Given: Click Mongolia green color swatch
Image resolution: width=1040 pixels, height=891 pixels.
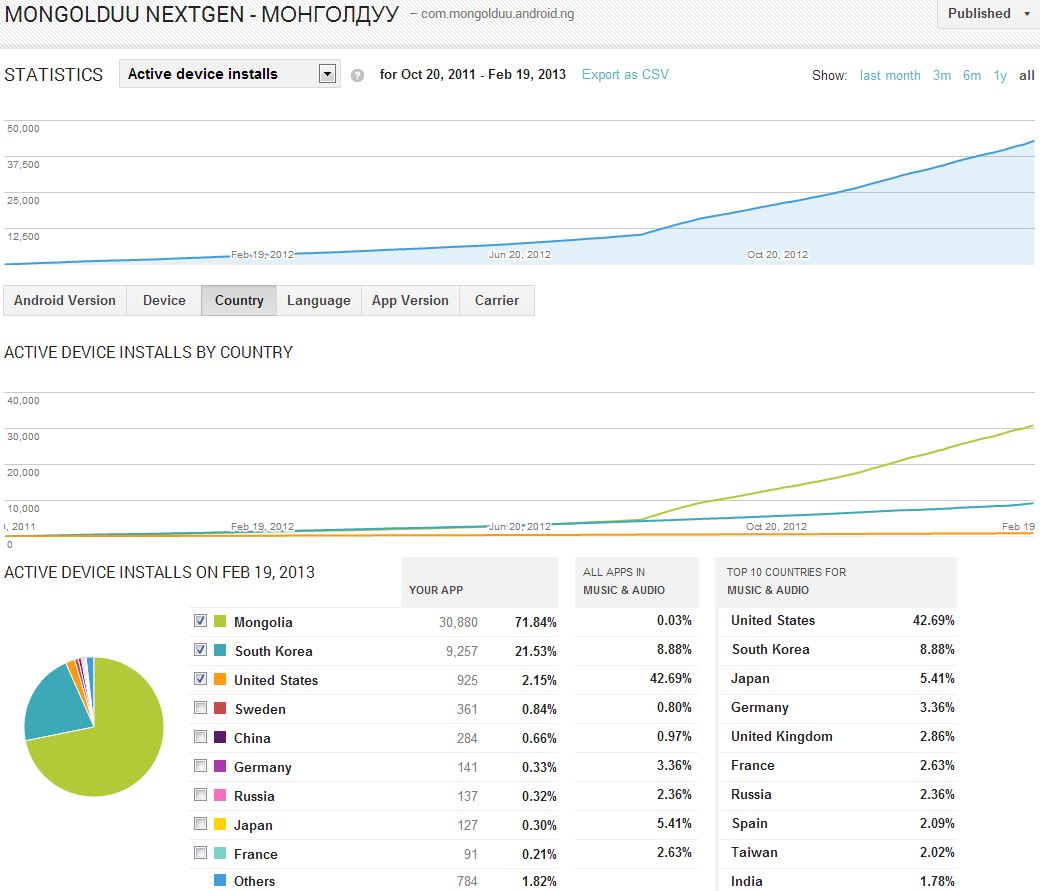Looking at the screenshot, I should point(220,621).
